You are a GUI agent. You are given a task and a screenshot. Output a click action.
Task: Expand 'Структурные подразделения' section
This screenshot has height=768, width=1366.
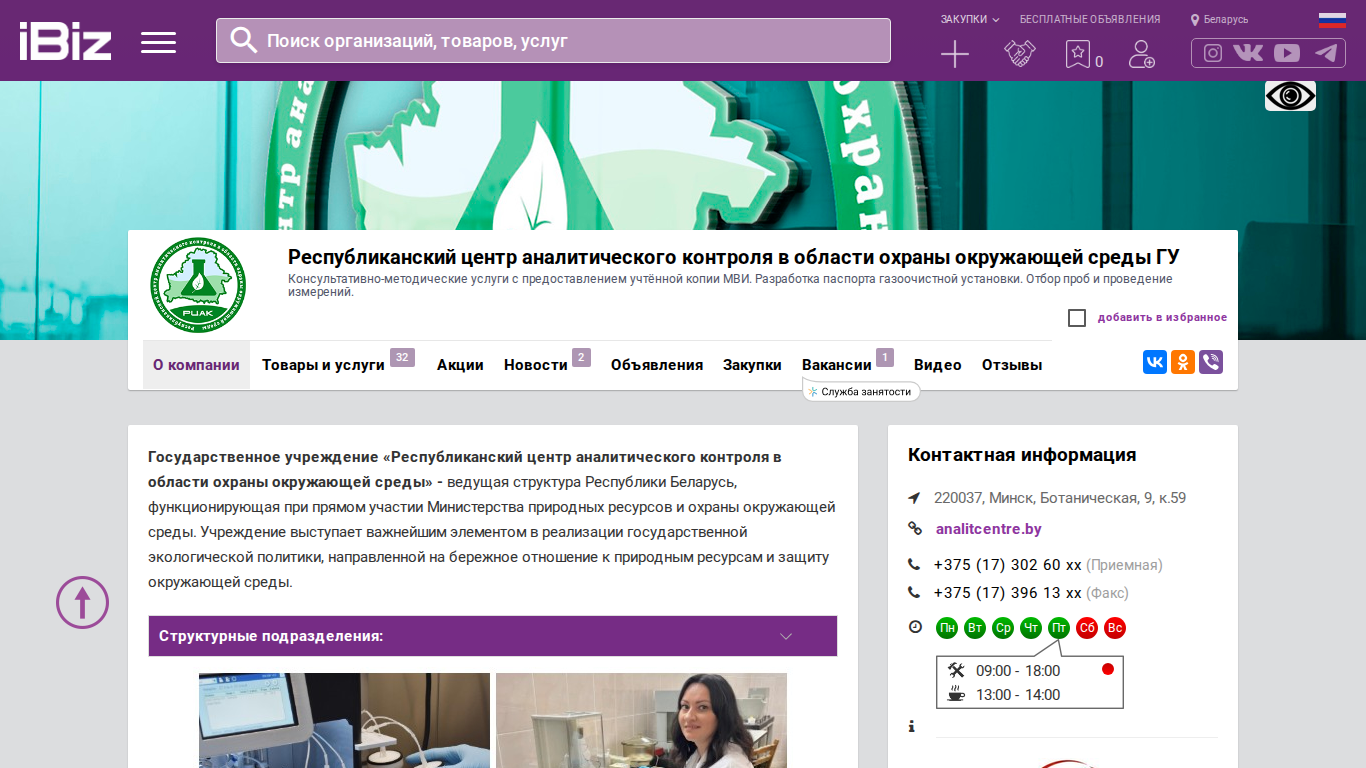[x=493, y=636]
